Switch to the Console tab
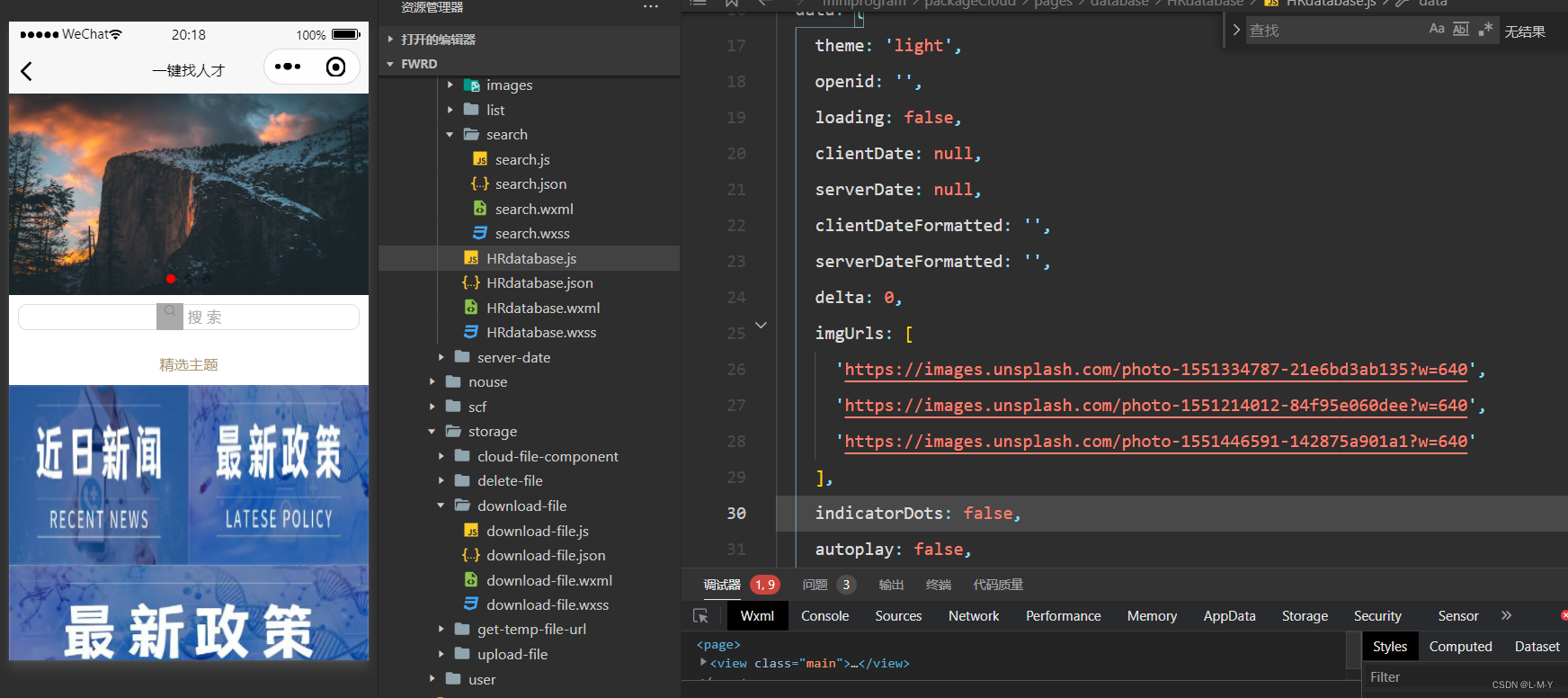The height and width of the screenshot is (698, 1568). click(824, 615)
